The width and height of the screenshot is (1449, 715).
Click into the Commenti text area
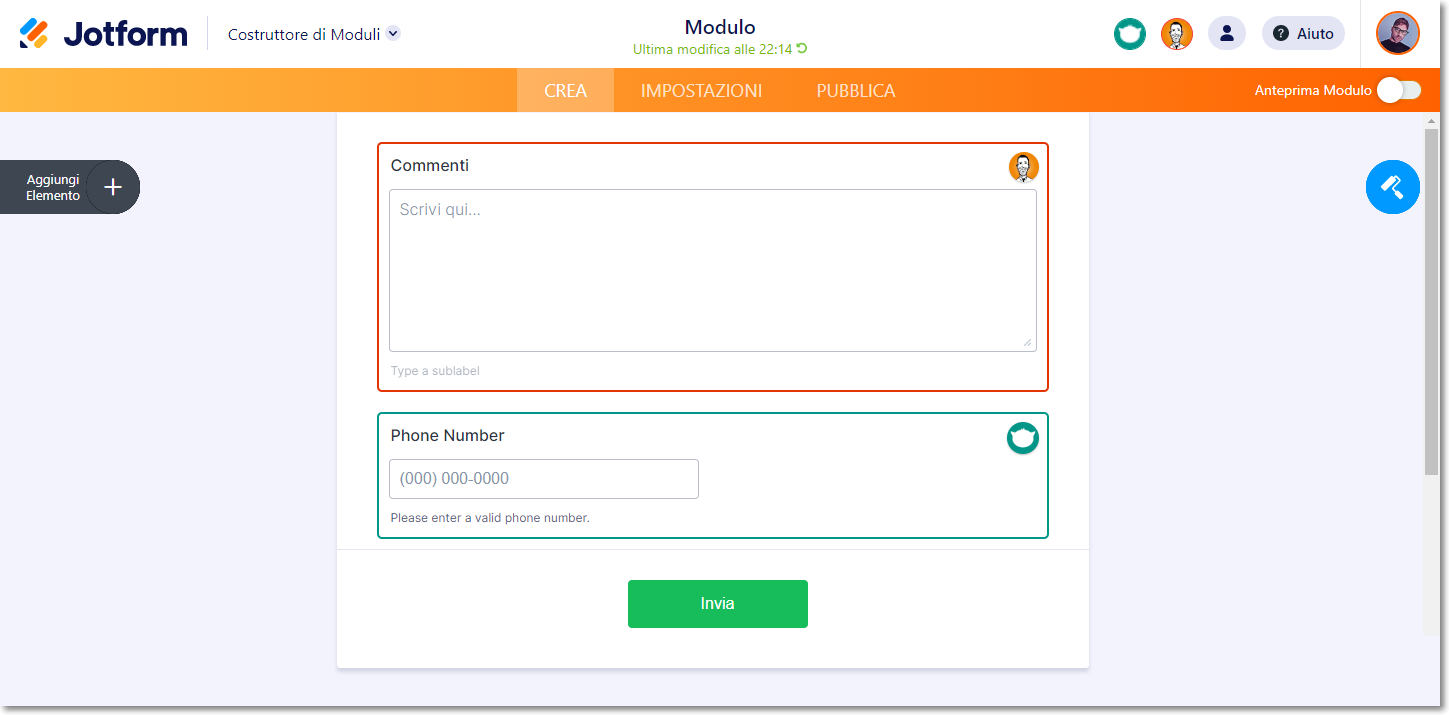tap(712, 270)
